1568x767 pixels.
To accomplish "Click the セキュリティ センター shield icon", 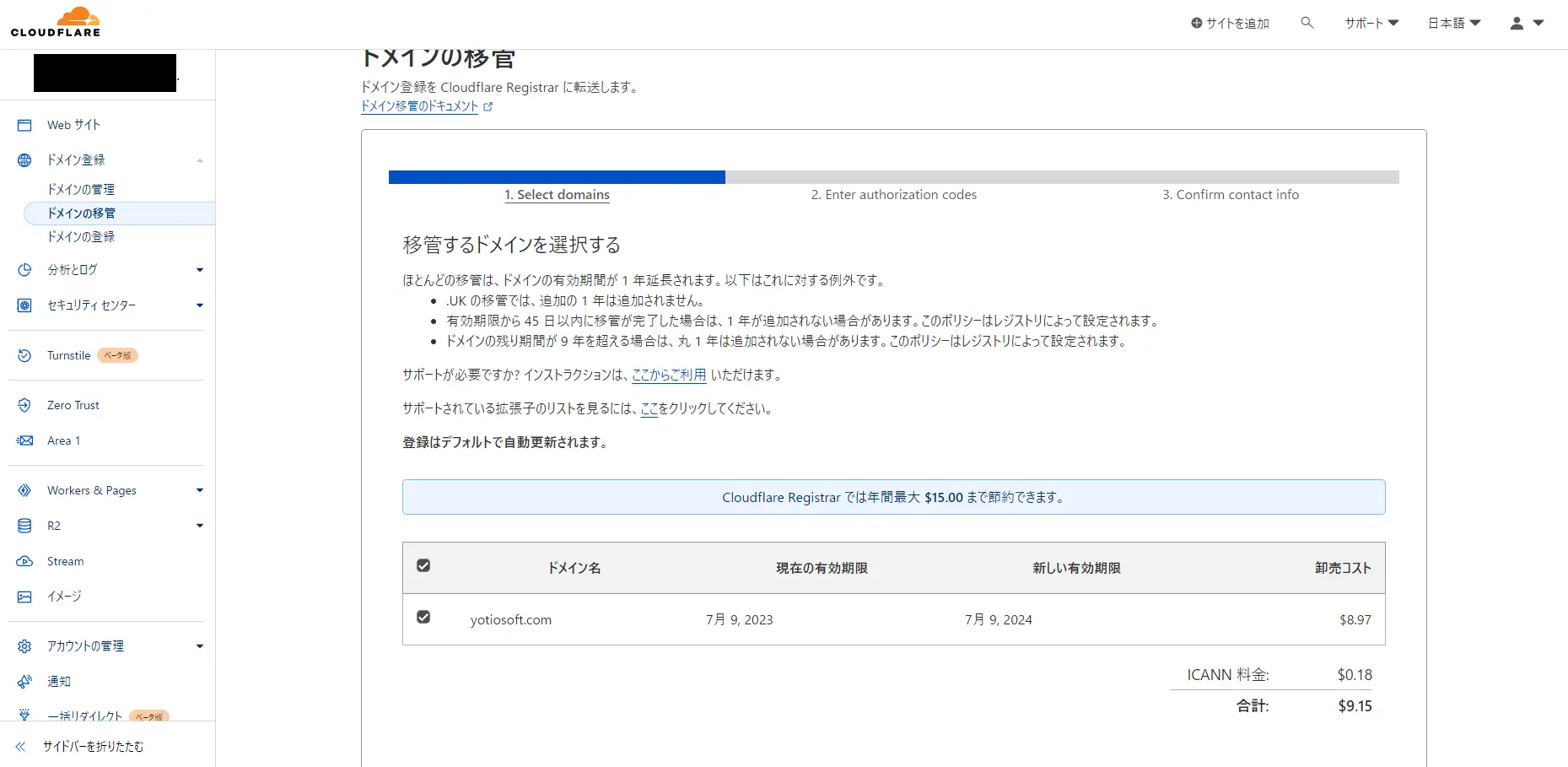I will click(24, 305).
